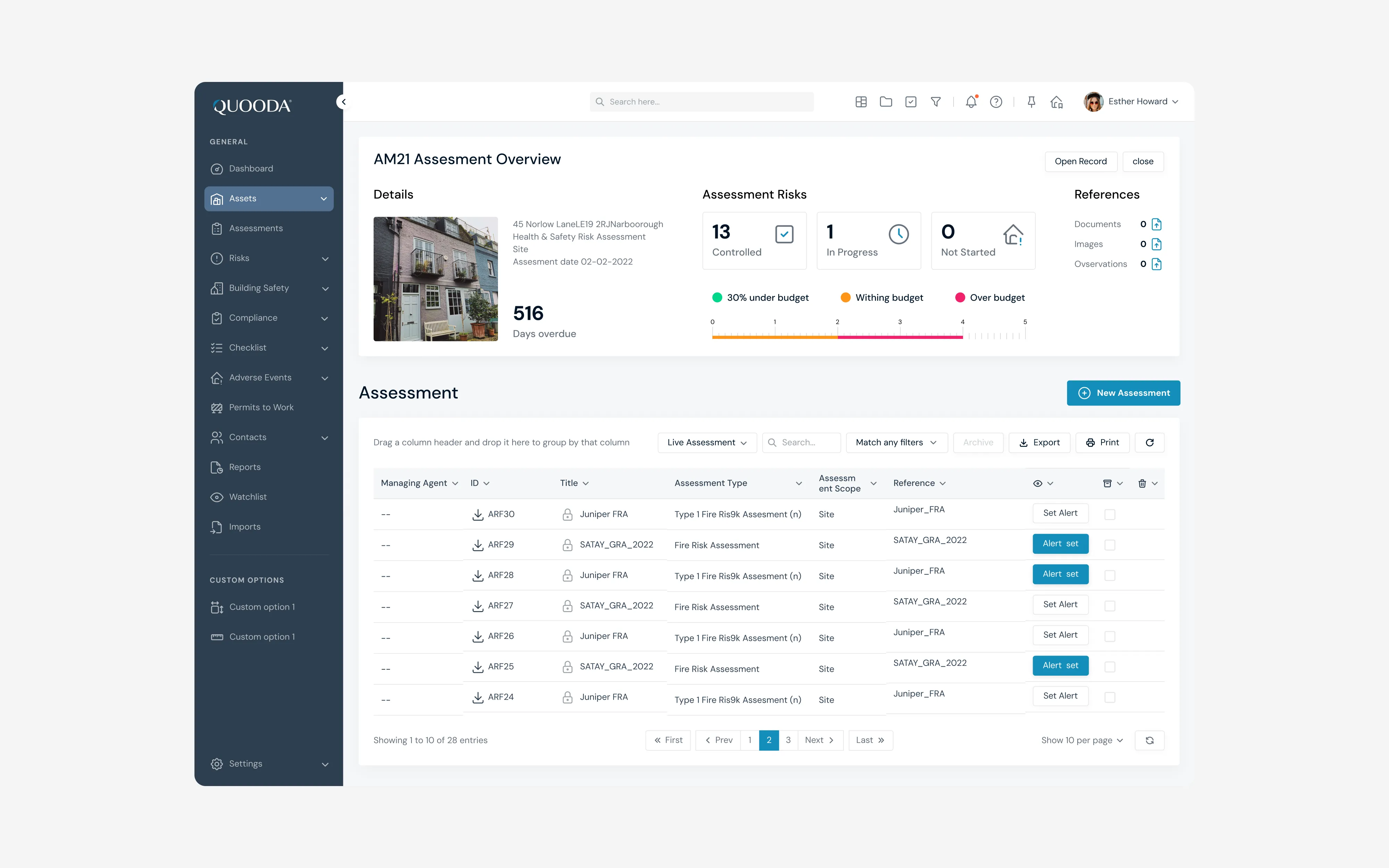Viewport: 1389px width, 868px height.
Task: Export the assessment table
Action: tap(1039, 443)
